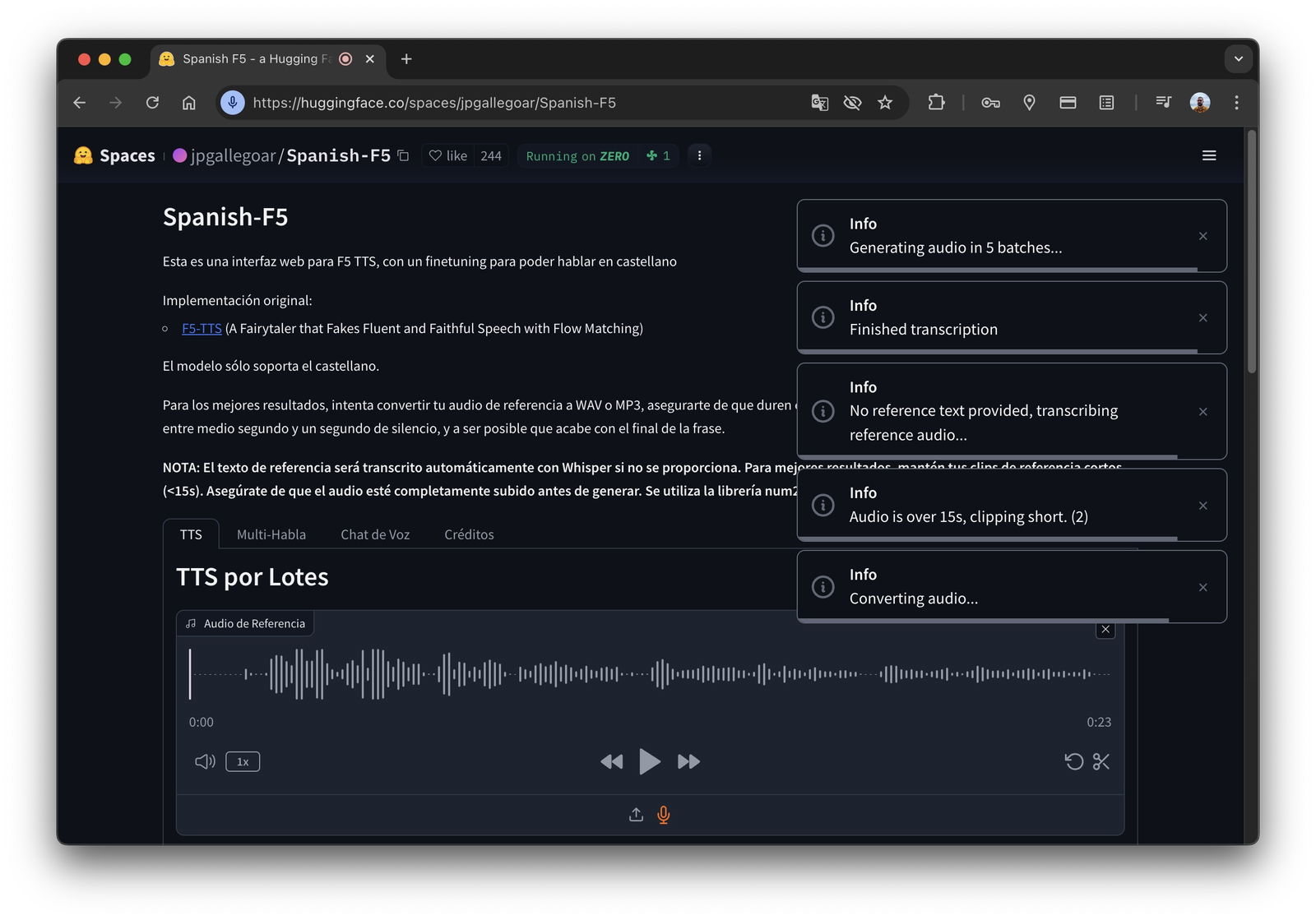Click the microphone icon in address bar

233,103
